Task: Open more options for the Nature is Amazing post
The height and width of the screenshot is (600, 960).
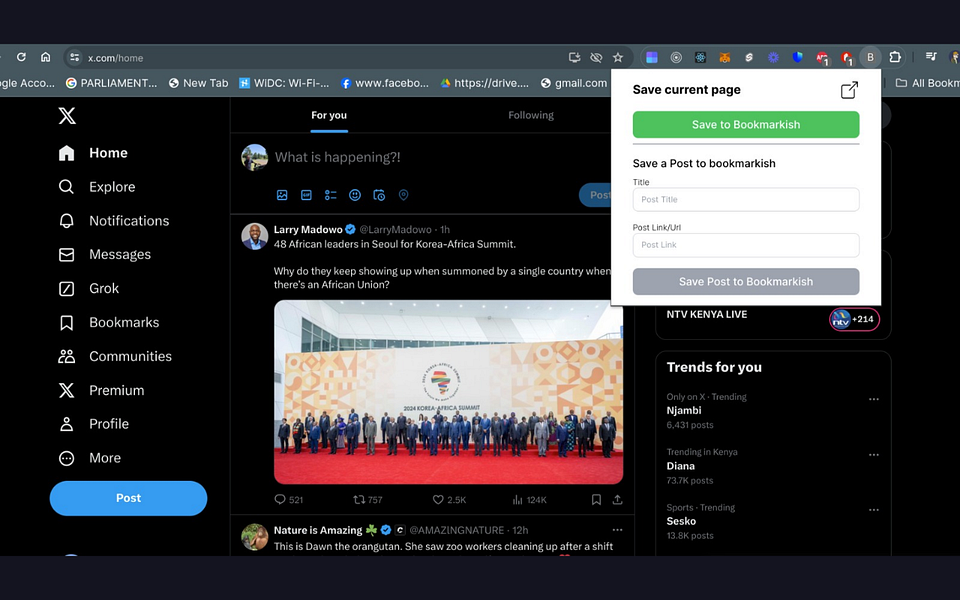Action: click(617, 530)
